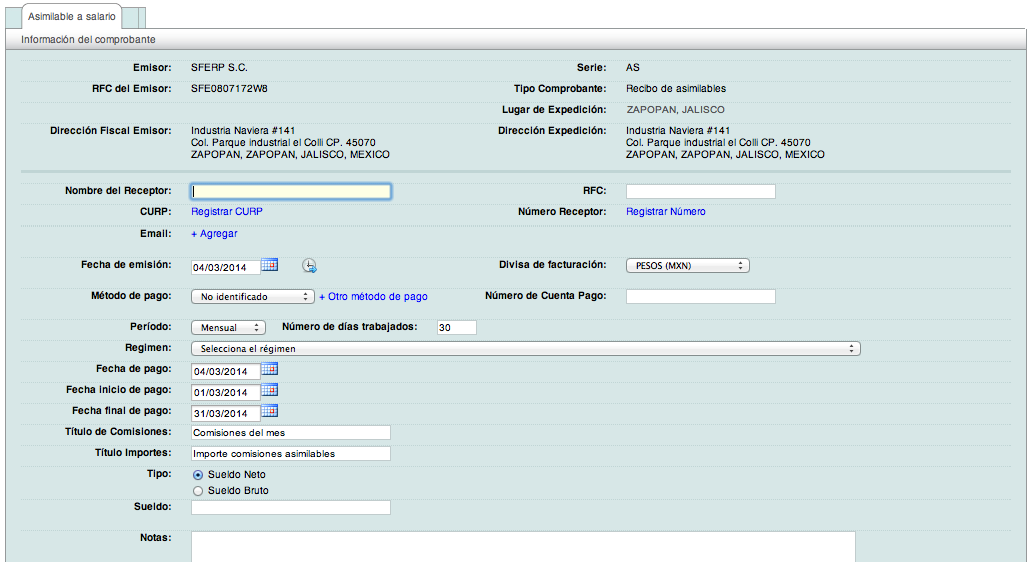
Task: Expand the Selecciona el régimen dropdown
Action: click(x=525, y=349)
